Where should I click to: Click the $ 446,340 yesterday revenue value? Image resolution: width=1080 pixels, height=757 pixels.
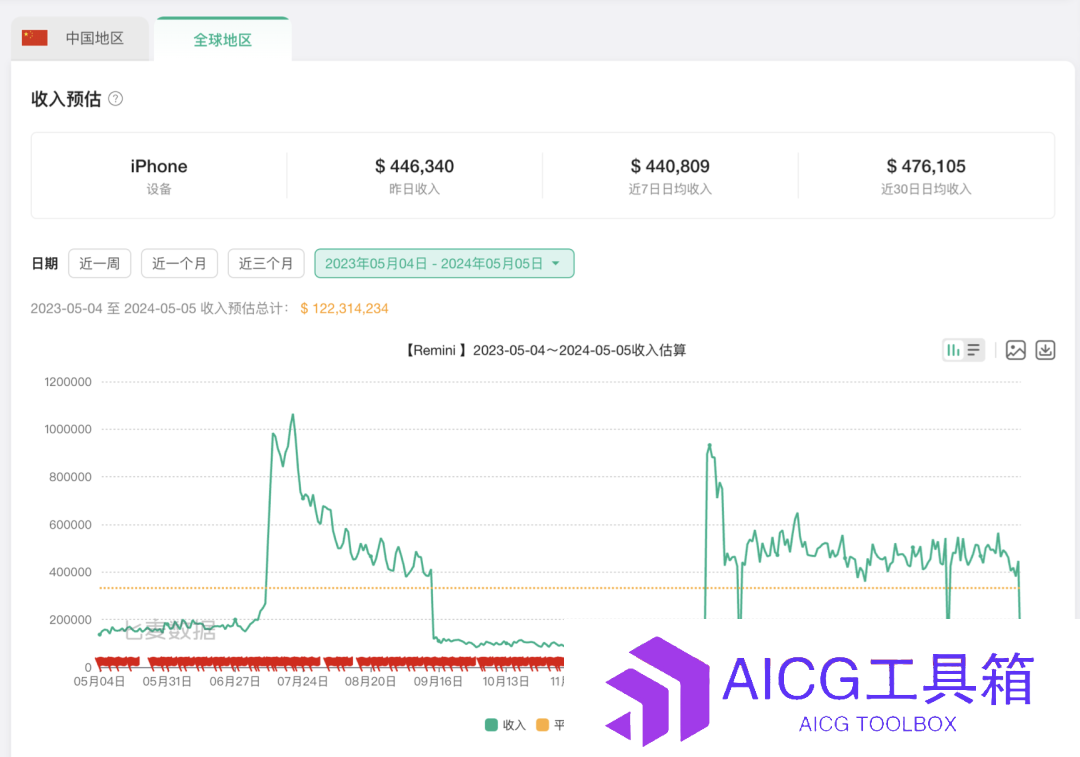pyautogui.click(x=415, y=166)
